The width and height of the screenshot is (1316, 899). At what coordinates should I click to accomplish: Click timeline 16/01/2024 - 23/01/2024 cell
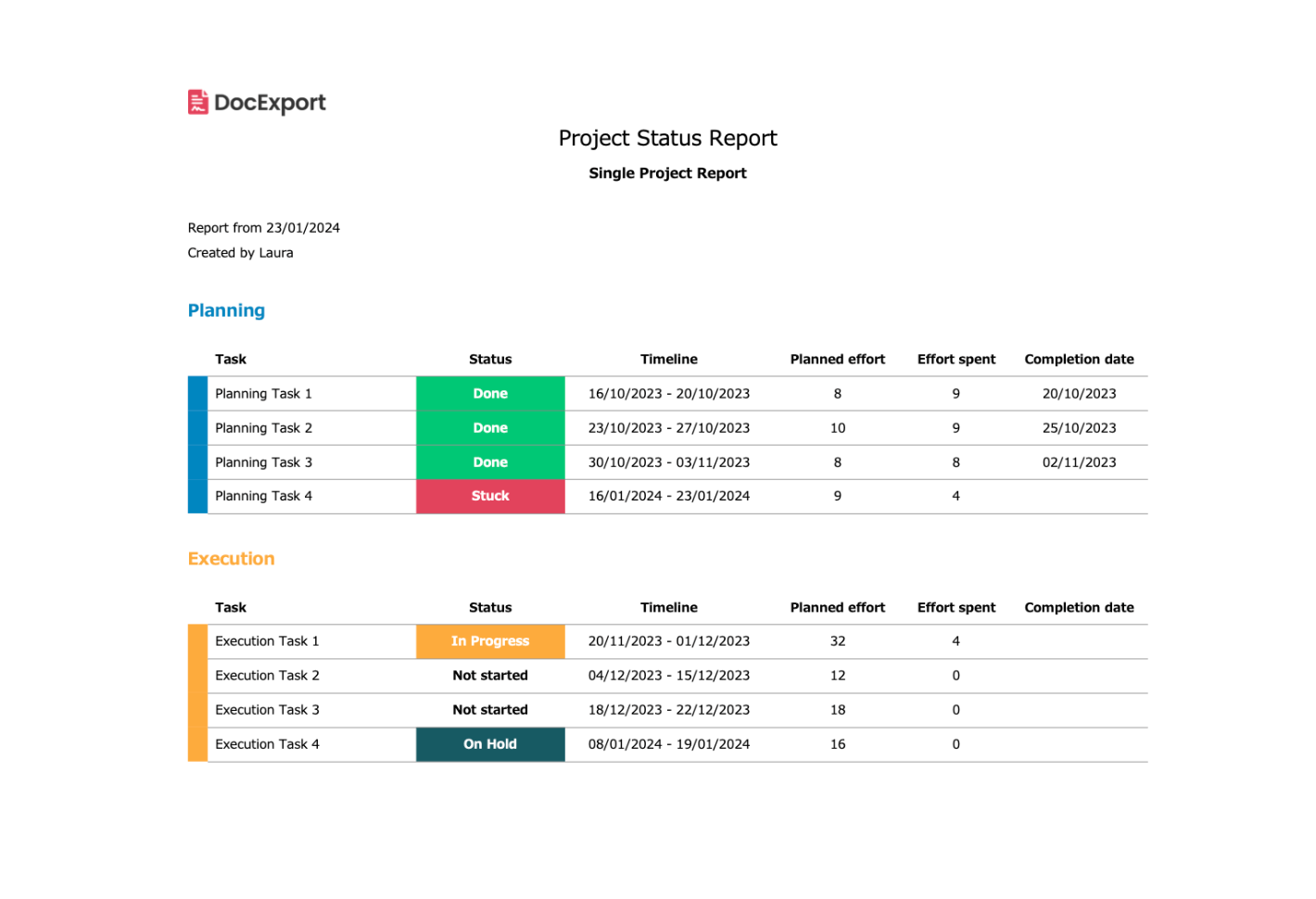pos(669,496)
